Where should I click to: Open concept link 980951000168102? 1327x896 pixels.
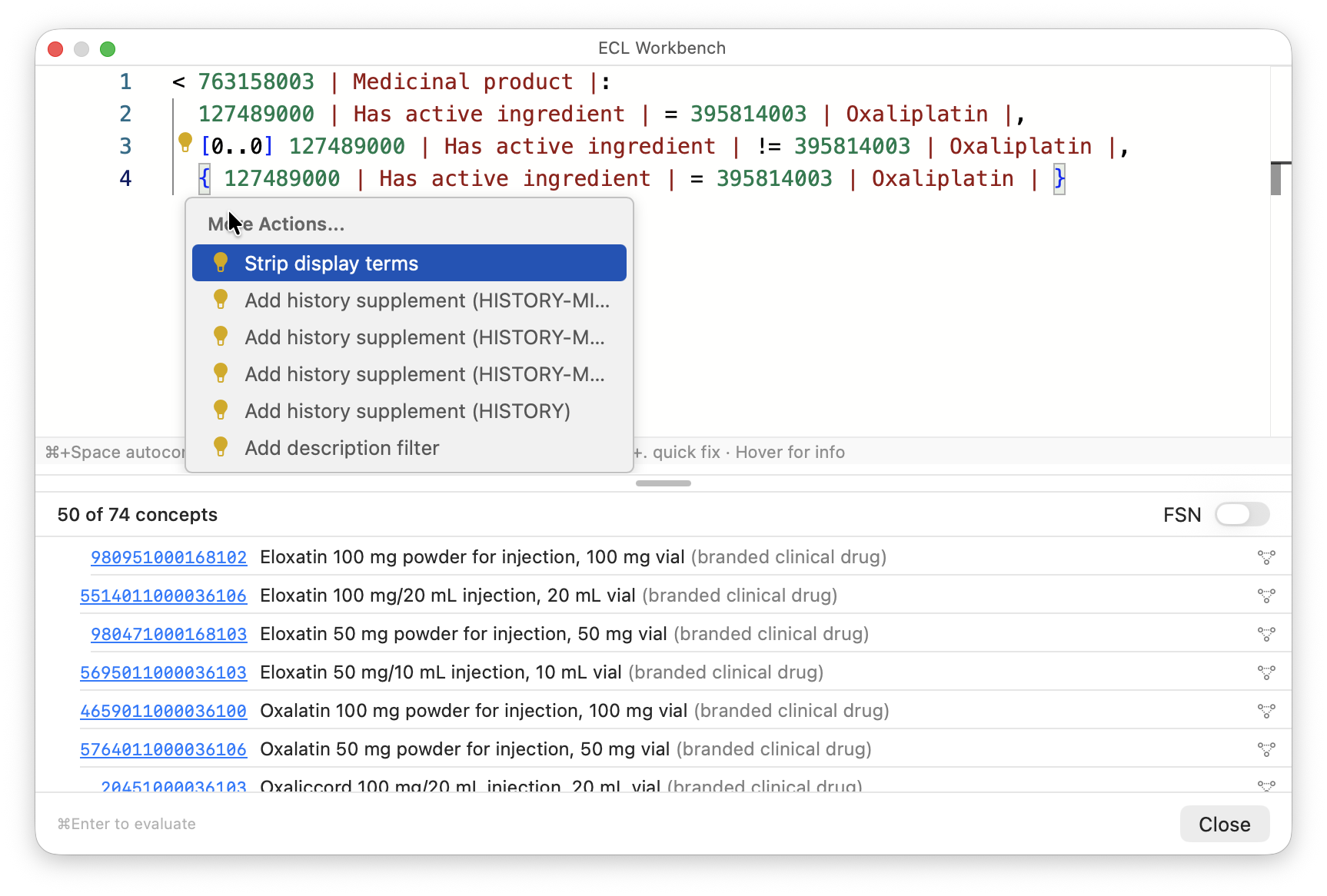tap(168, 557)
